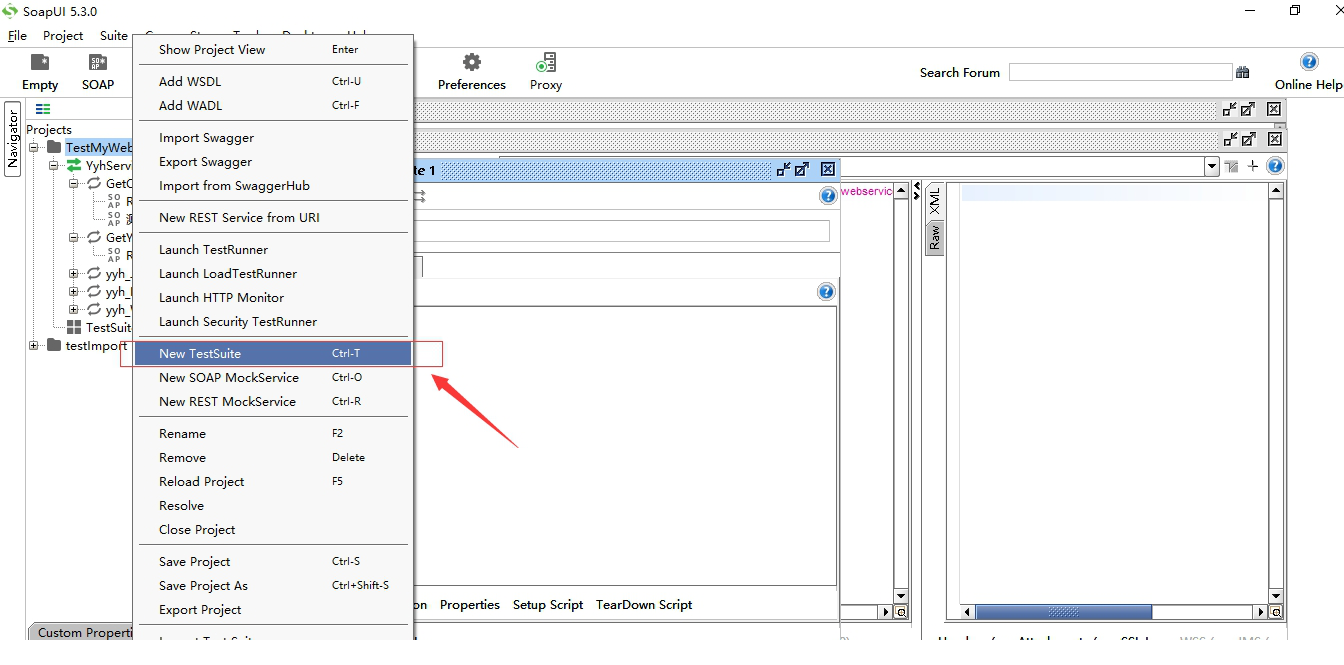
Task: Click the greyed icon left of the plus
Action: click(1231, 166)
